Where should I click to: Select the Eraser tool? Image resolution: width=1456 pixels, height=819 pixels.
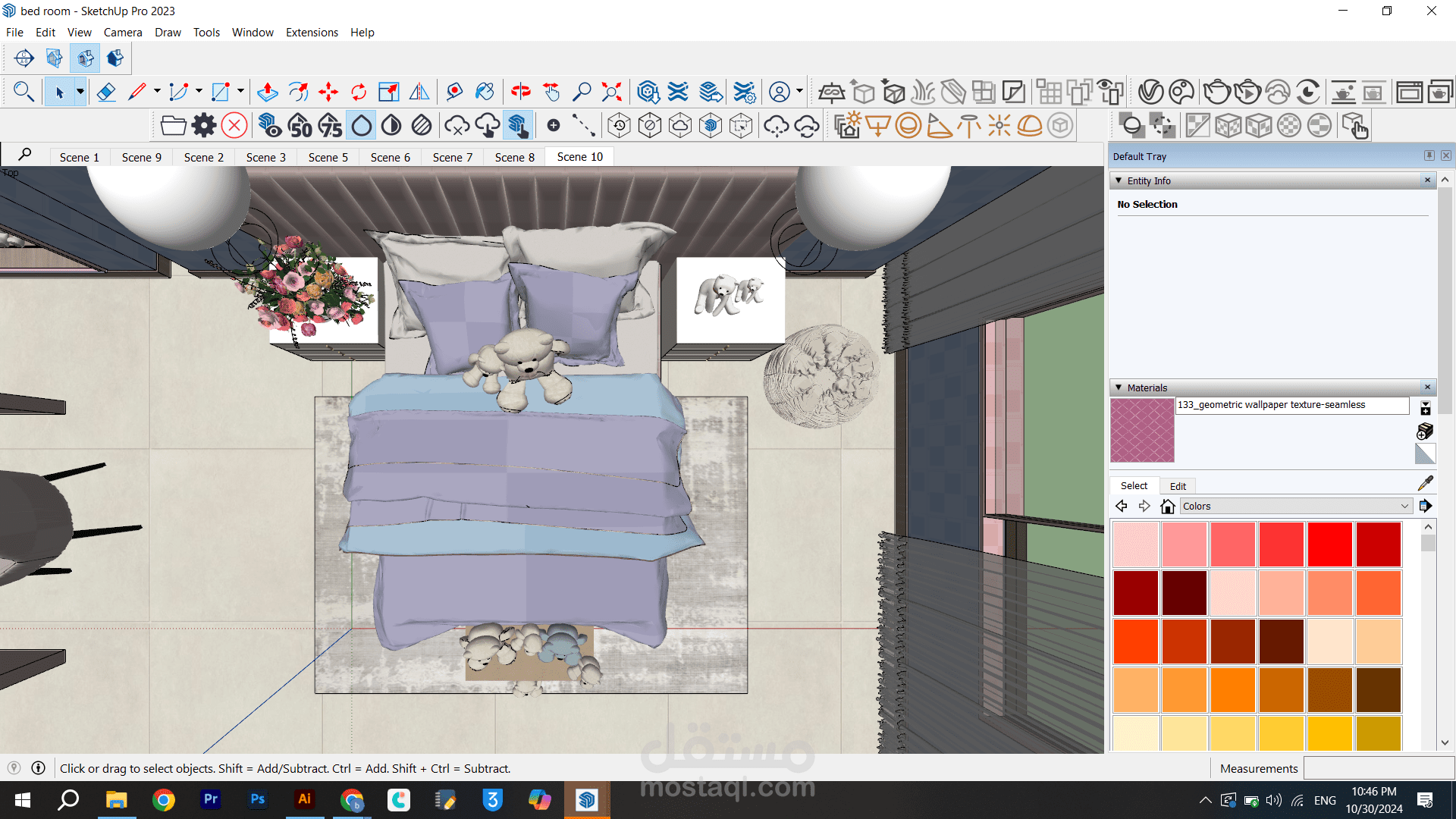(106, 93)
